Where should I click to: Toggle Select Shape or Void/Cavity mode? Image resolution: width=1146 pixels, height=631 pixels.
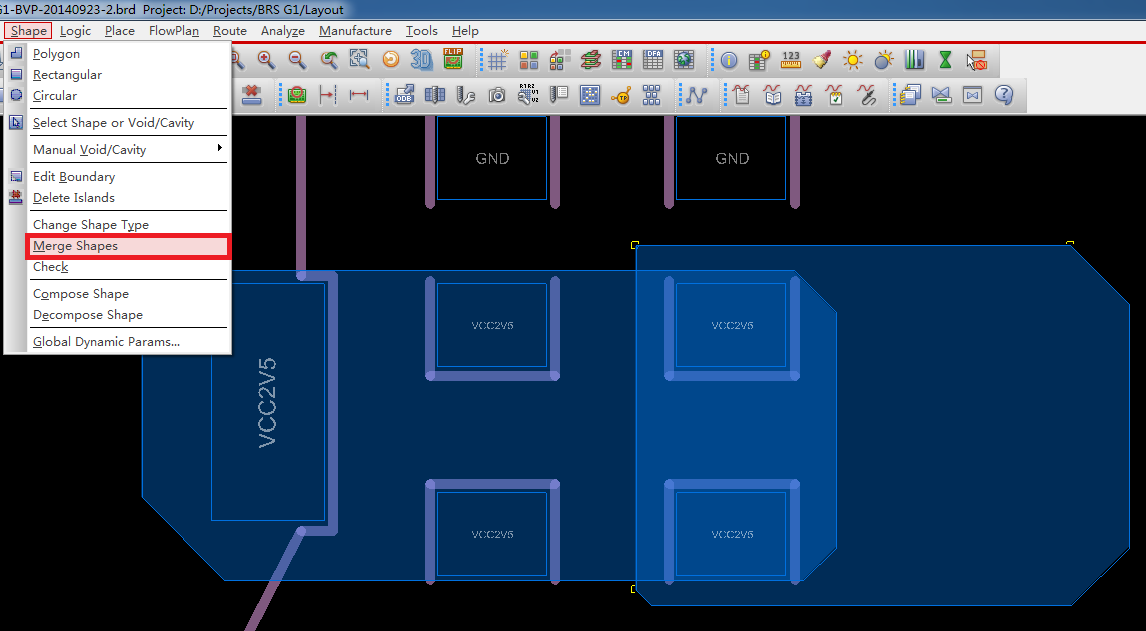[x=113, y=123]
